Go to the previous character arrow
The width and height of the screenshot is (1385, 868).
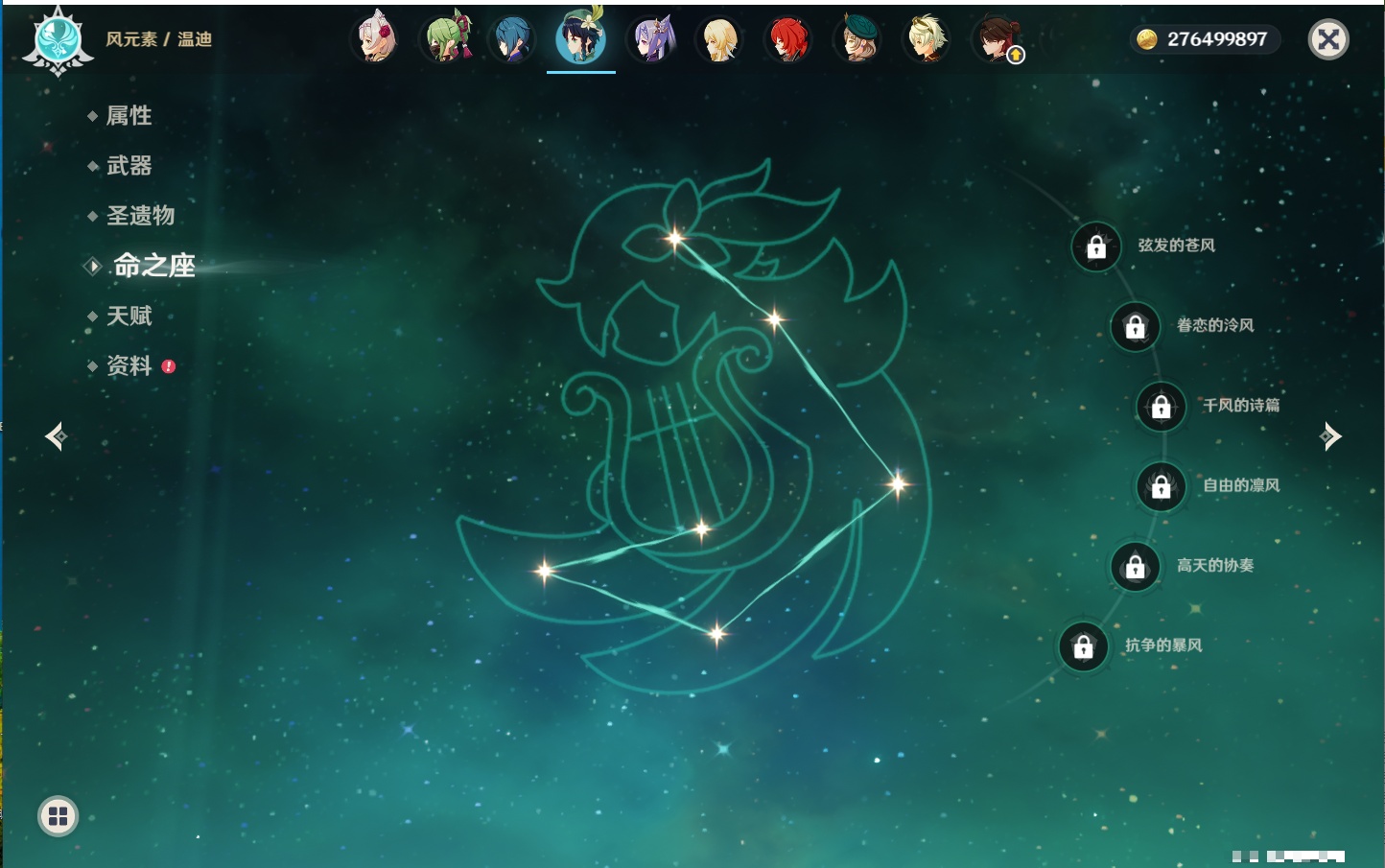[56, 436]
